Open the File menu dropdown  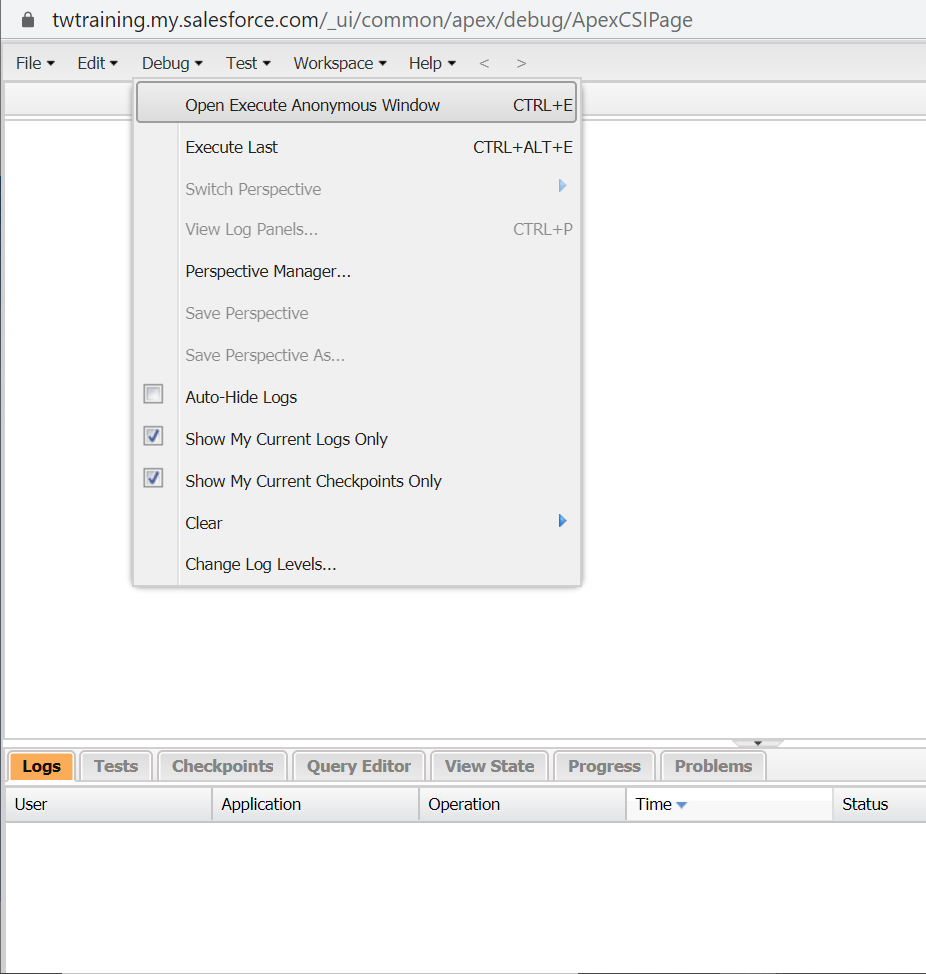coord(35,63)
